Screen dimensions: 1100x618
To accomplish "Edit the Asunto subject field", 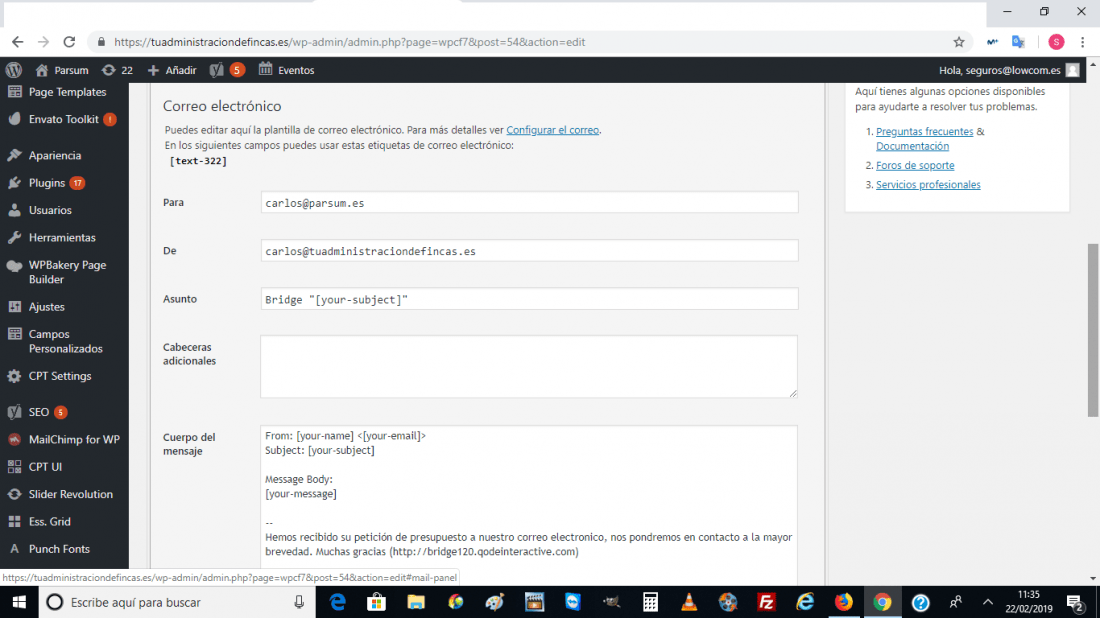I will [529, 299].
